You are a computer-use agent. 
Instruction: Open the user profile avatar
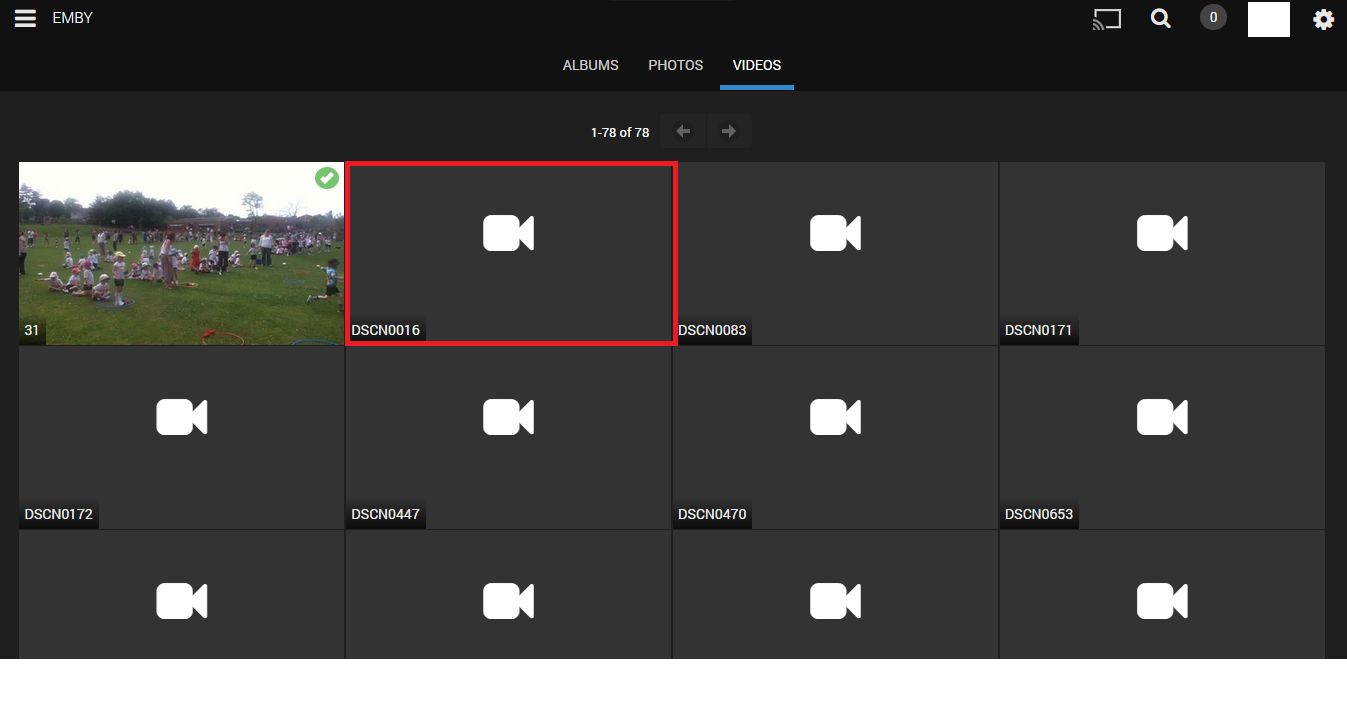(x=1268, y=19)
